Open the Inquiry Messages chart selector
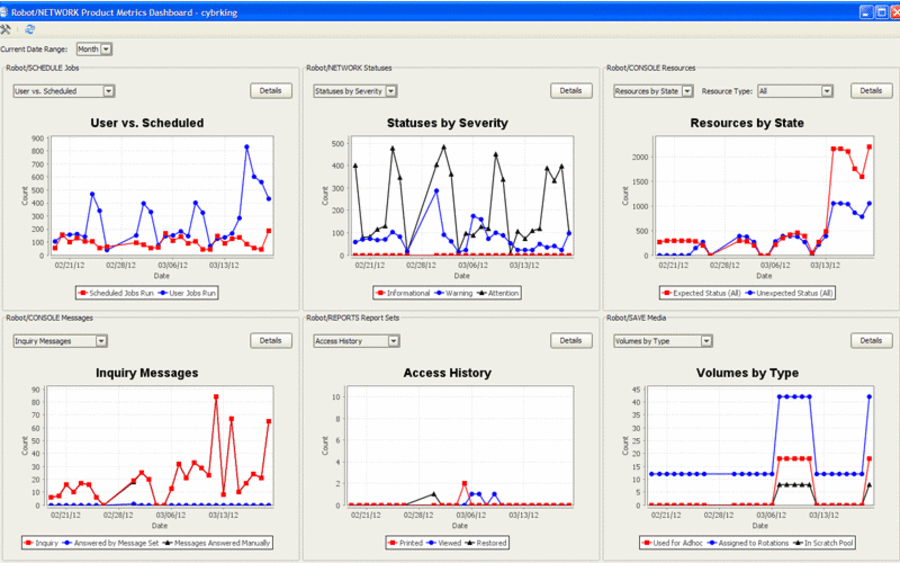 (x=60, y=341)
